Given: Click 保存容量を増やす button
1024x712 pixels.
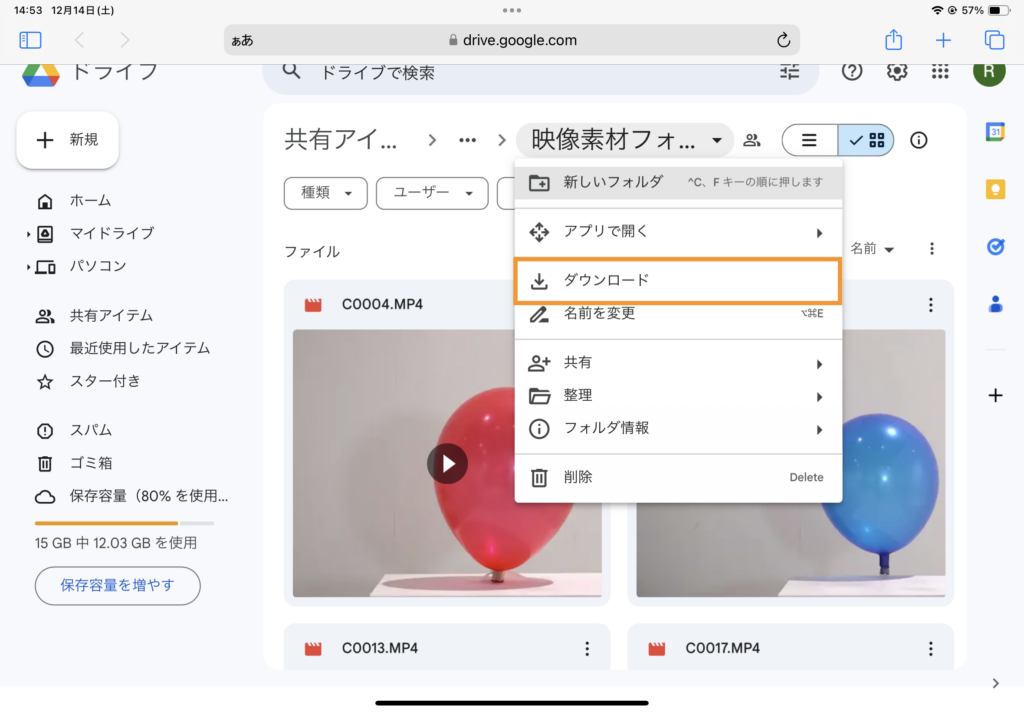Looking at the screenshot, I should pos(117,586).
